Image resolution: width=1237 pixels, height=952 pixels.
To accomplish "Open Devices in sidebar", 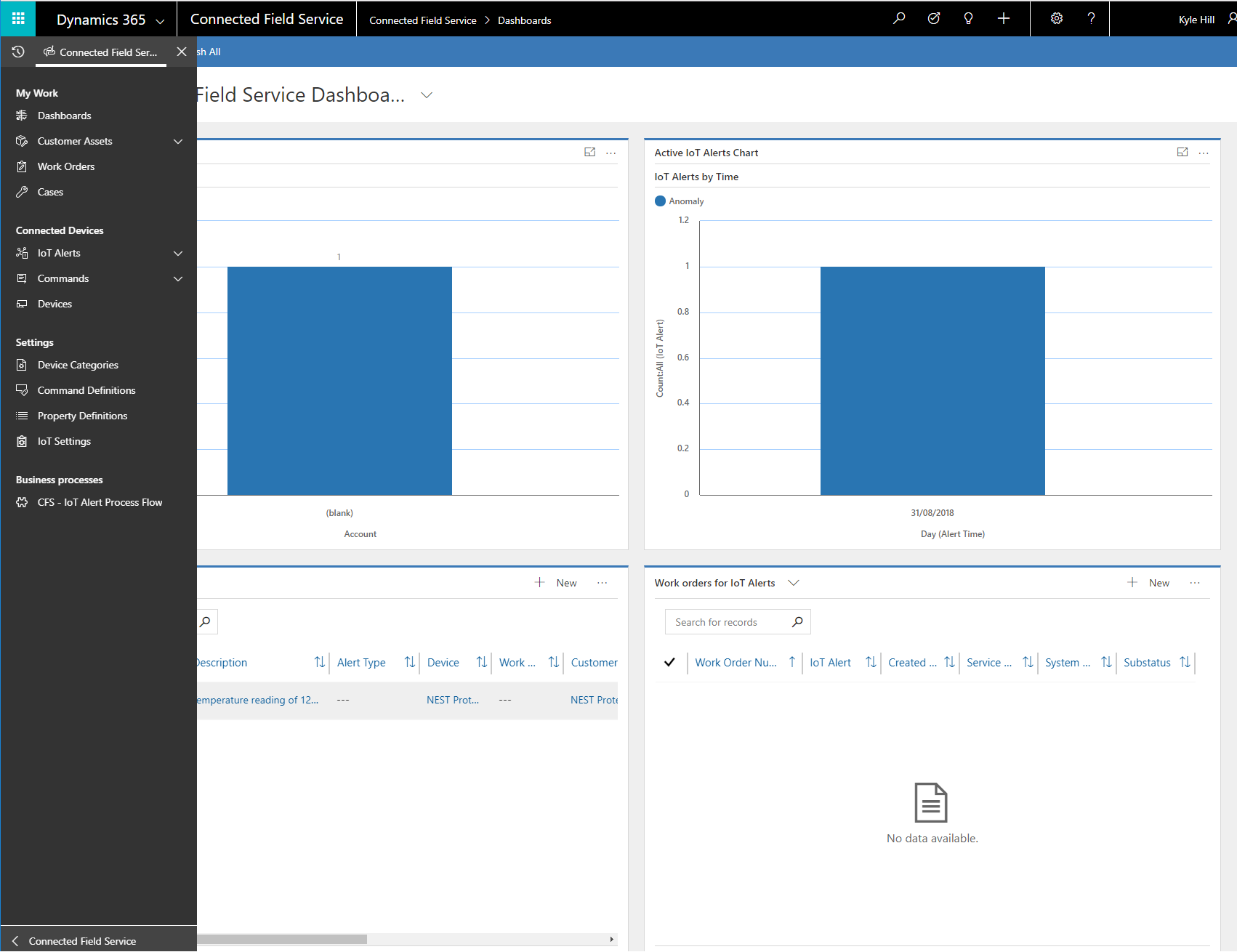I will (x=55, y=304).
